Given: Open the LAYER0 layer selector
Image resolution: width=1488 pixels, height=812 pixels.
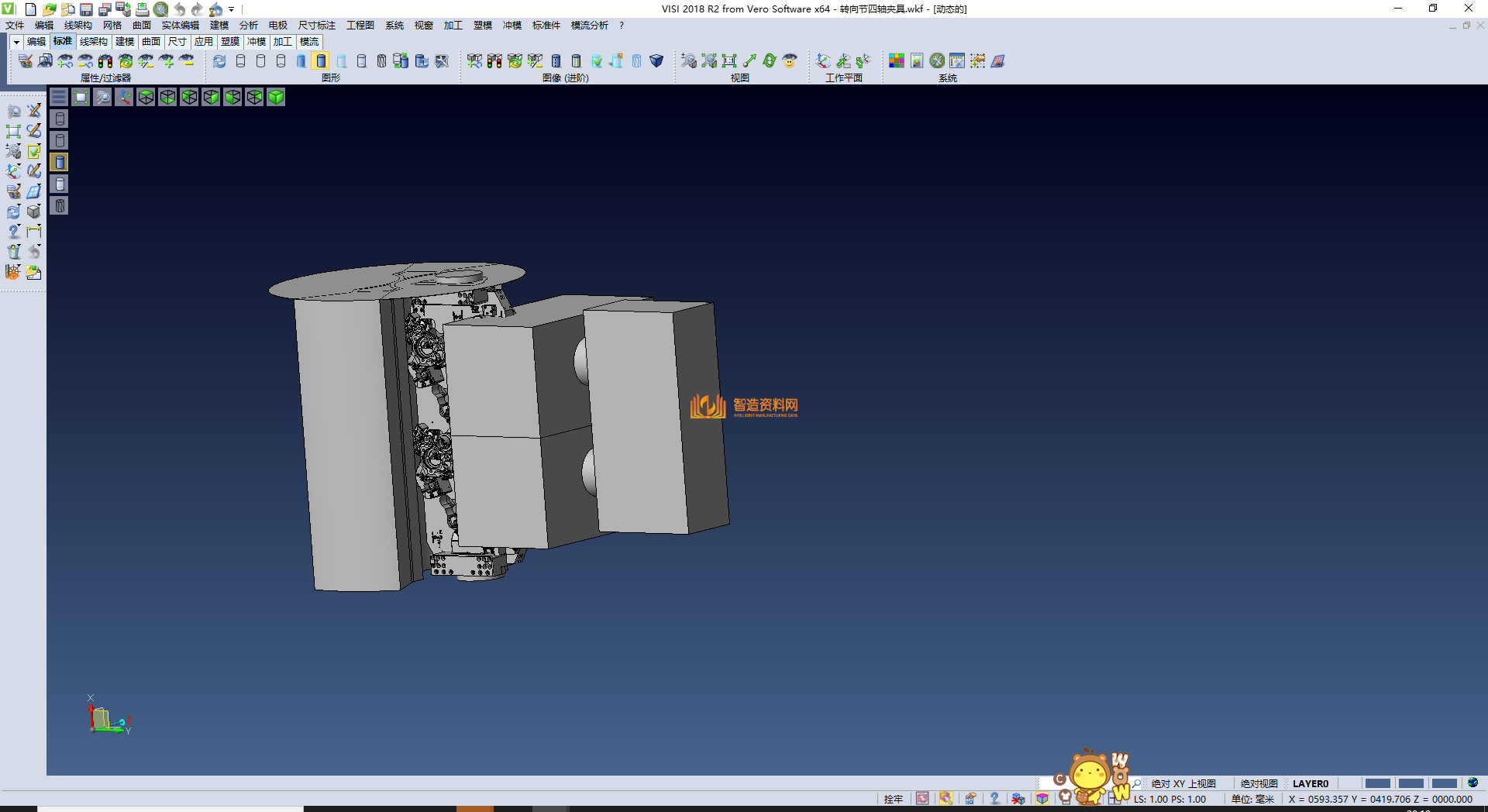Looking at the screenshot, I should click(1310, 783).
